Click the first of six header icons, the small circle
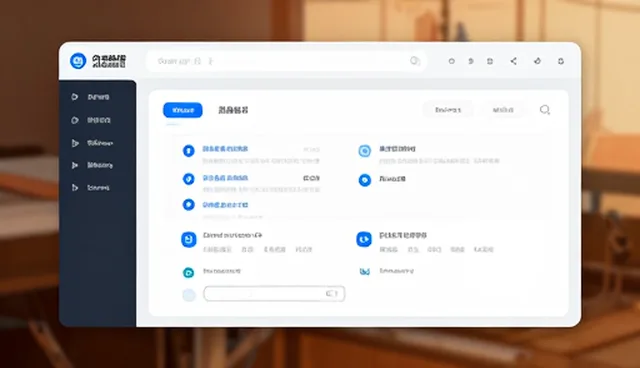This screenshot has width=640, height=368. pos(451,61)
